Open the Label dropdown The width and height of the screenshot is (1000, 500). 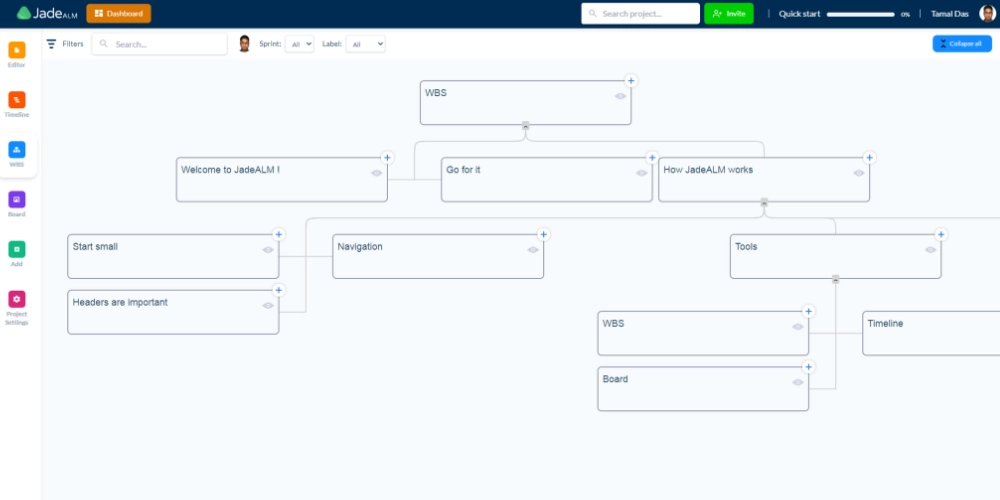[x=365, y=44]
